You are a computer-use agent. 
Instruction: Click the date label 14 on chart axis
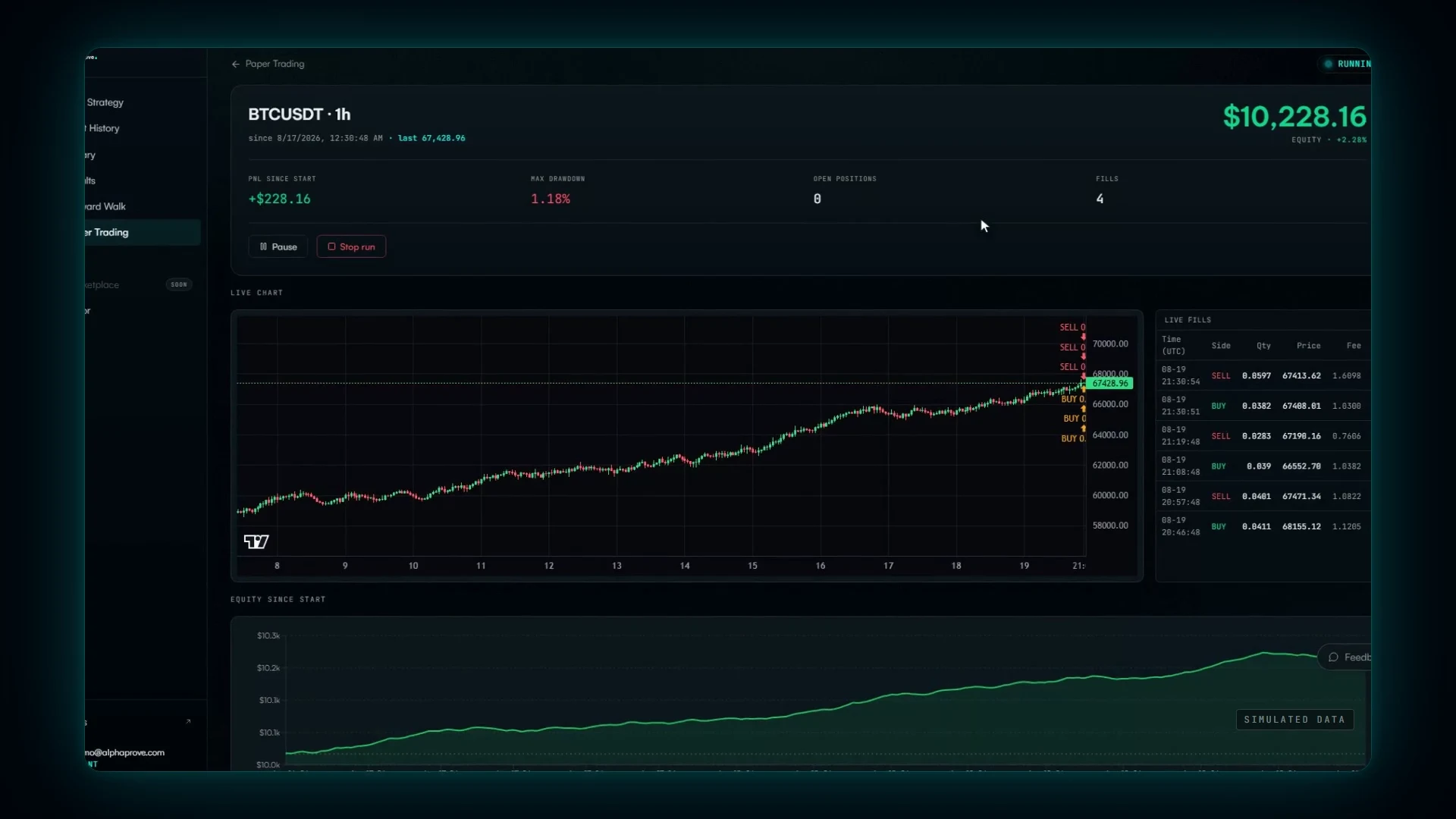(x=685, y=566)
